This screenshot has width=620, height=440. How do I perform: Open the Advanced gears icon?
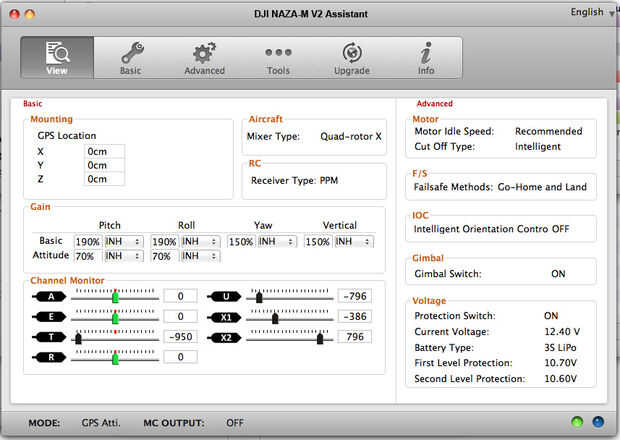point(204,52)
